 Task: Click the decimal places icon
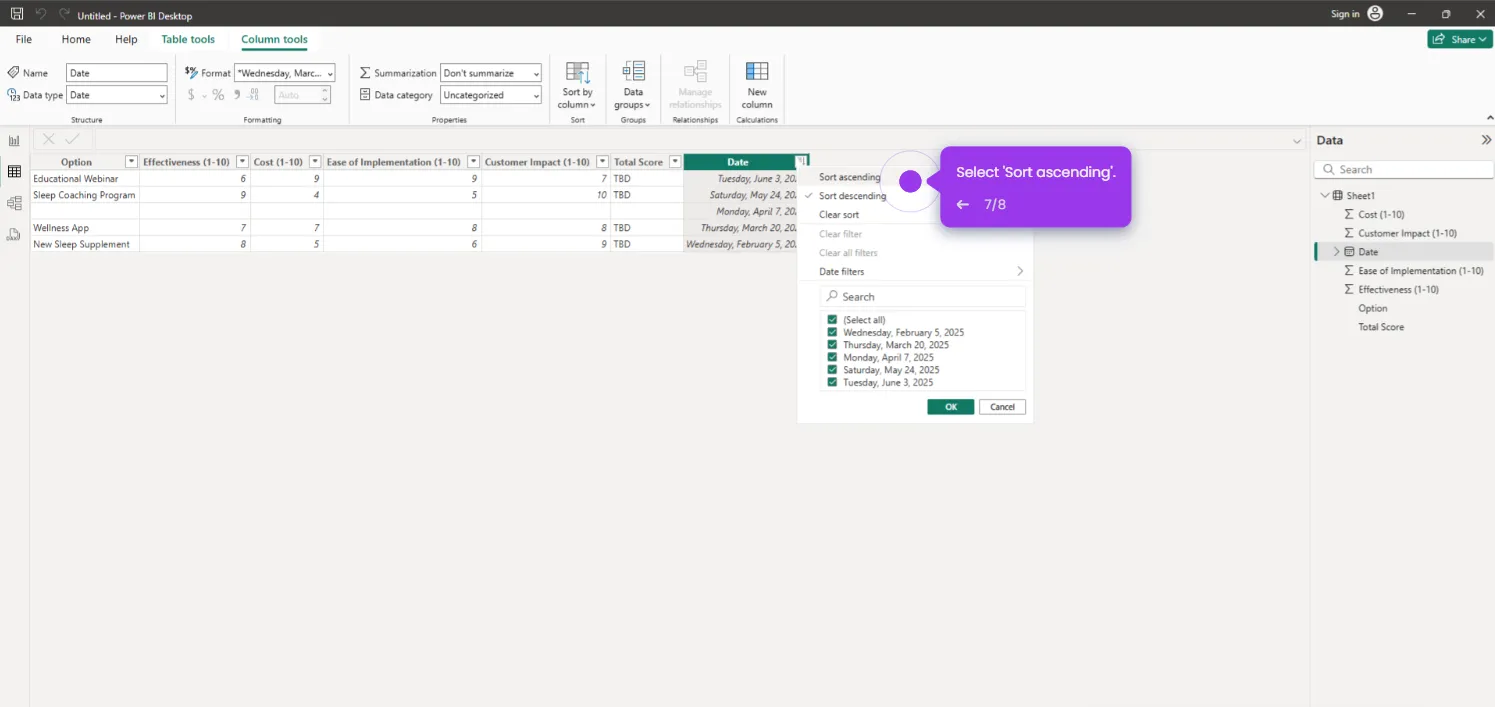254,95
